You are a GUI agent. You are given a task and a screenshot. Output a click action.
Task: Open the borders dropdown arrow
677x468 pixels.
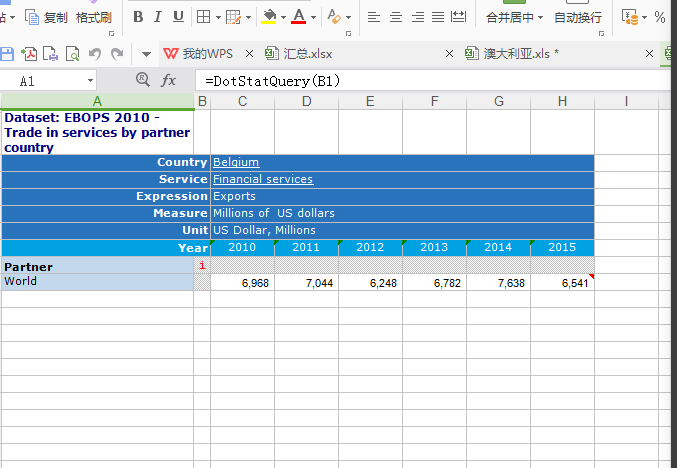217,17
